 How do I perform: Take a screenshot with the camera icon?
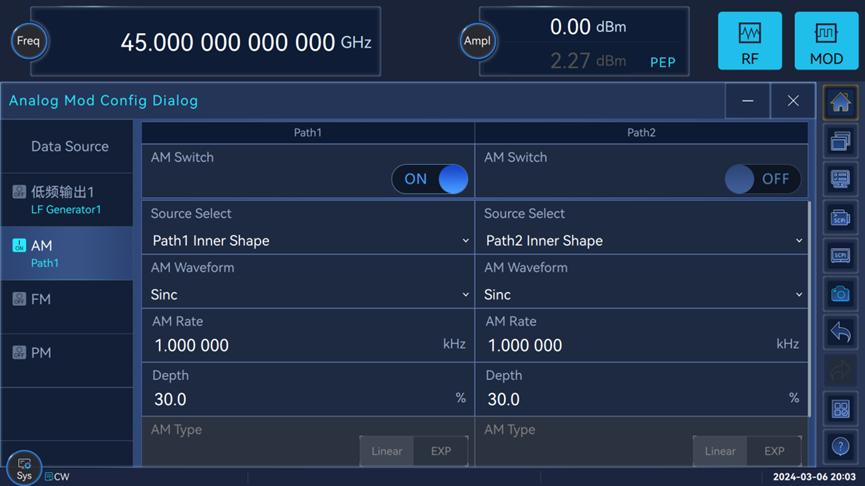(840, 294)
